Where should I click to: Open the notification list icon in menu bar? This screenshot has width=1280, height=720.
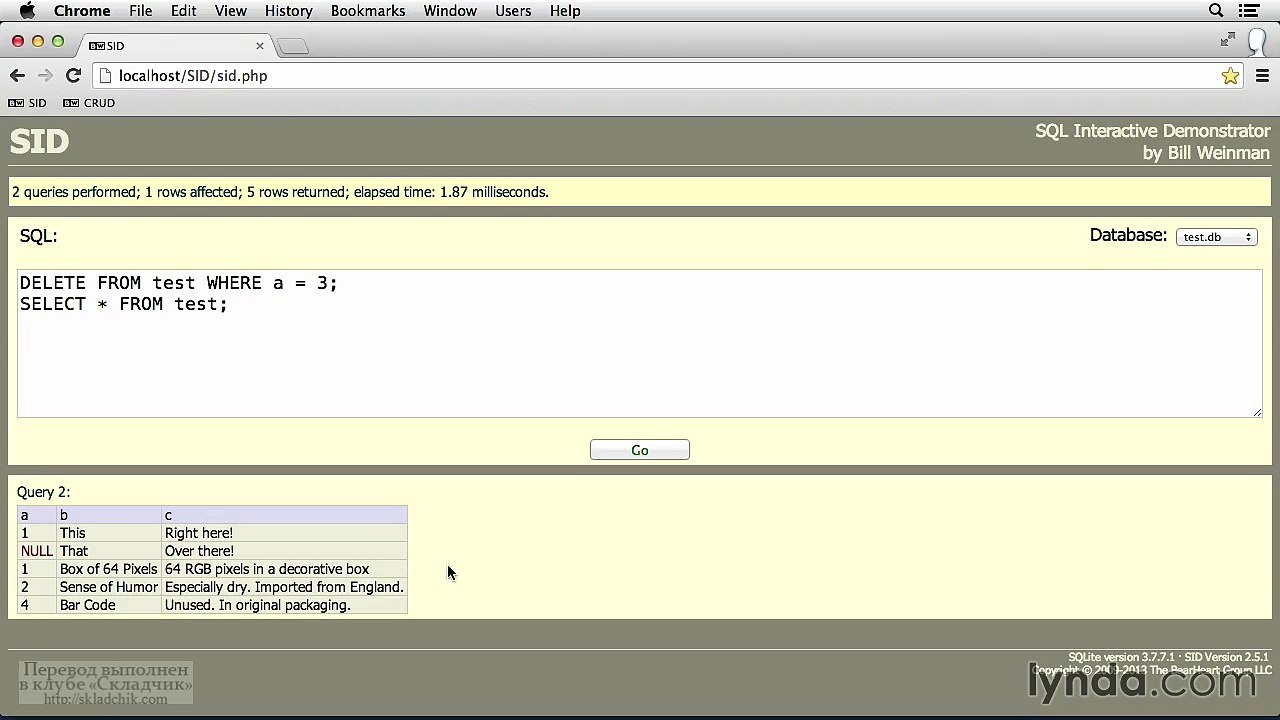coord(1249,11)
